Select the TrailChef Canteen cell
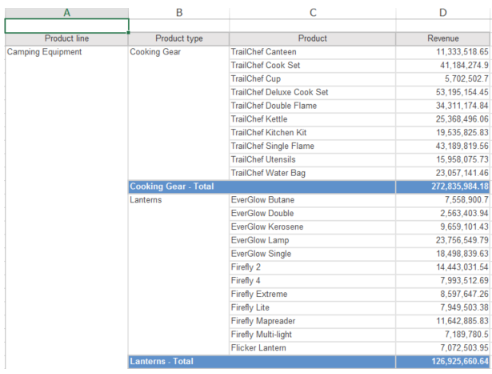The width and height of the screenshot is (492, 374). (312, 52)
